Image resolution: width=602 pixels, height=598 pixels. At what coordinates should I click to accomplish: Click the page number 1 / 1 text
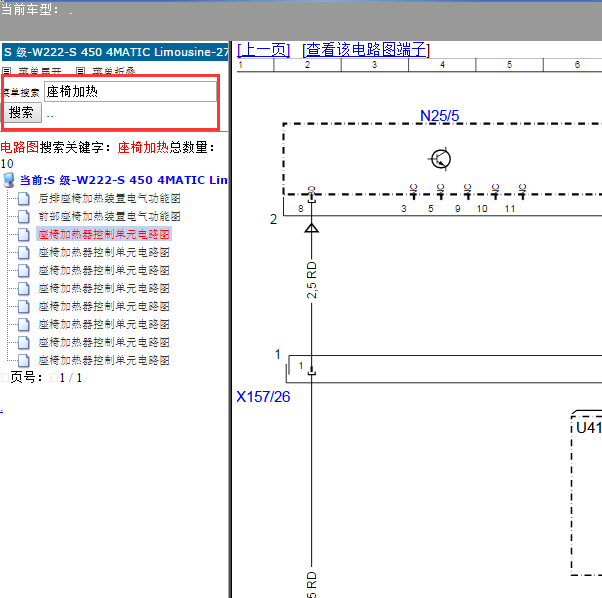[71, 378]
